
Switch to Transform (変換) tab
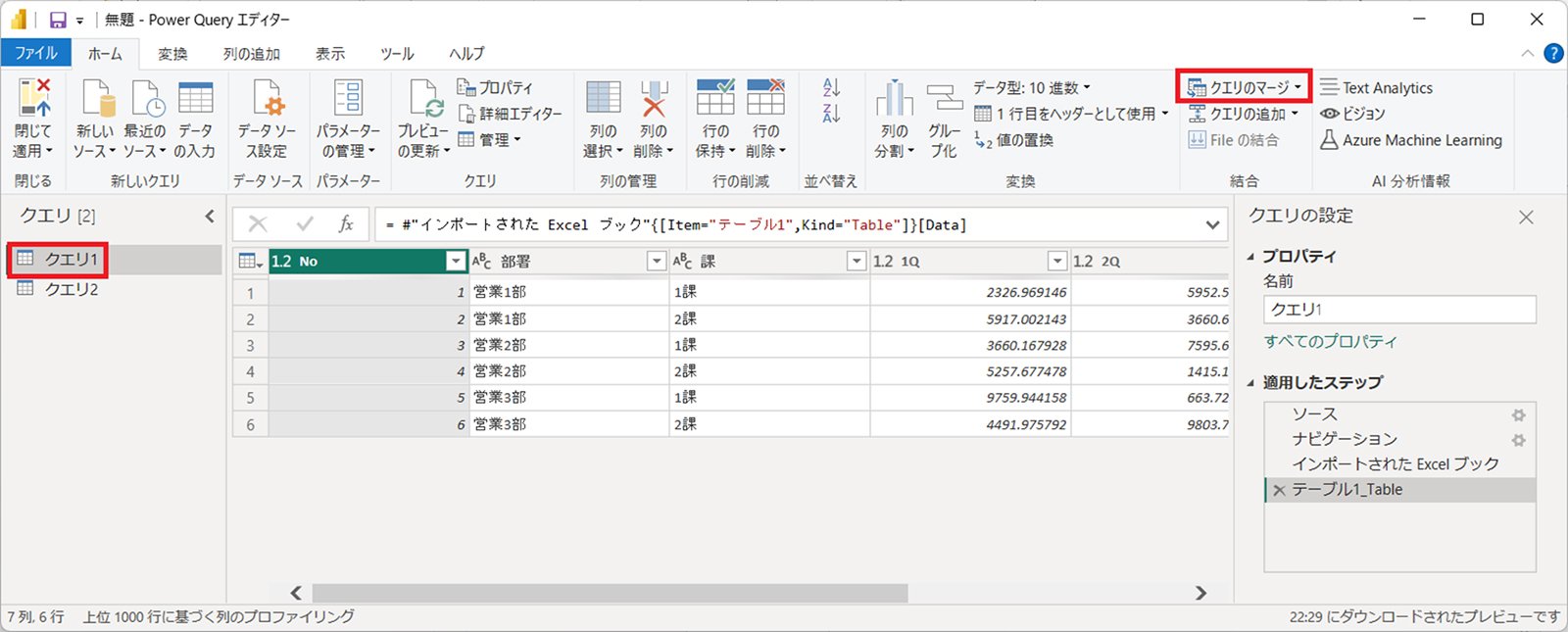pos(172,53)
